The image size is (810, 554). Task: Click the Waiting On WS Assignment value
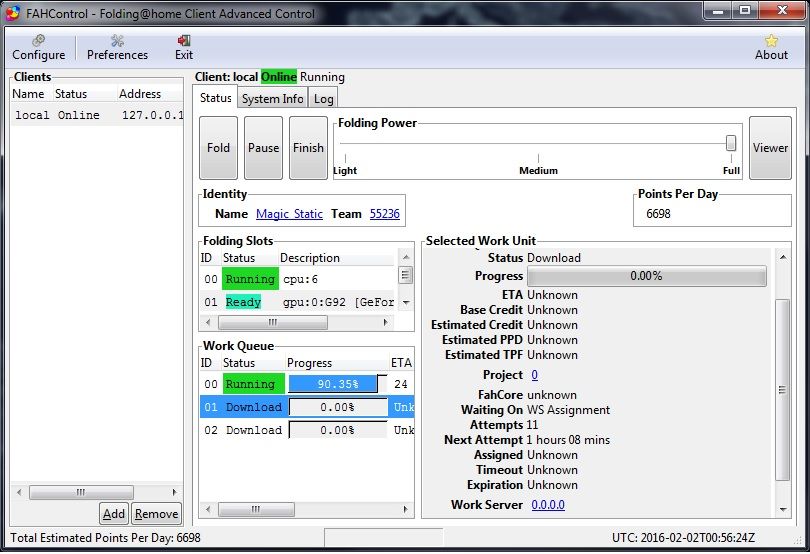(568, 410)
